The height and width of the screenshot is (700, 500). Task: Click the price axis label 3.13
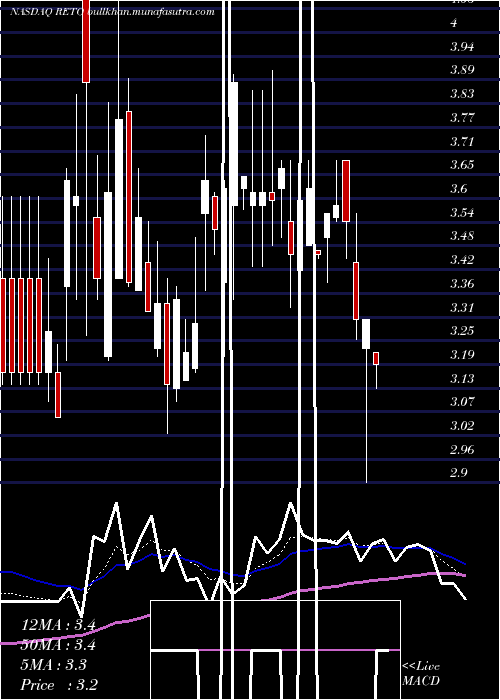click(462, 378)
